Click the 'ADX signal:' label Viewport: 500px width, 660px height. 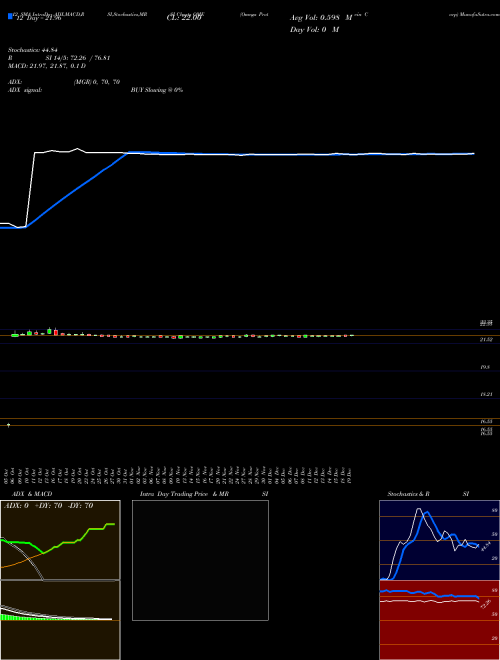(24, 90)
